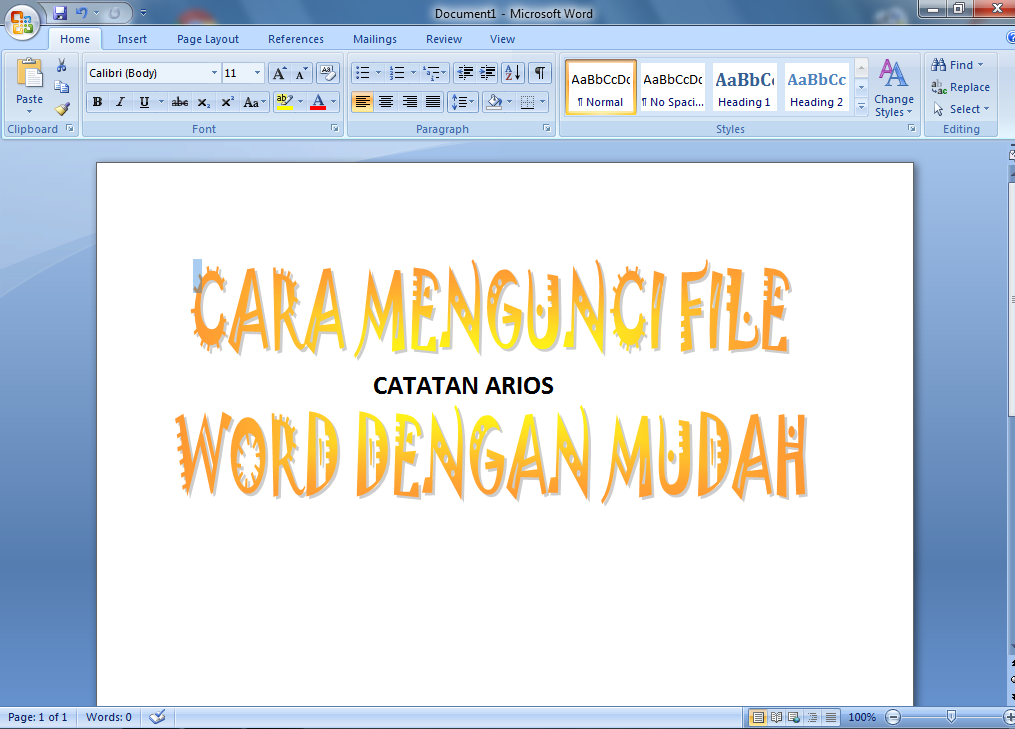Switch to Full Screen Reading view
The image size is (1015, 729).
tap(776, 717)
